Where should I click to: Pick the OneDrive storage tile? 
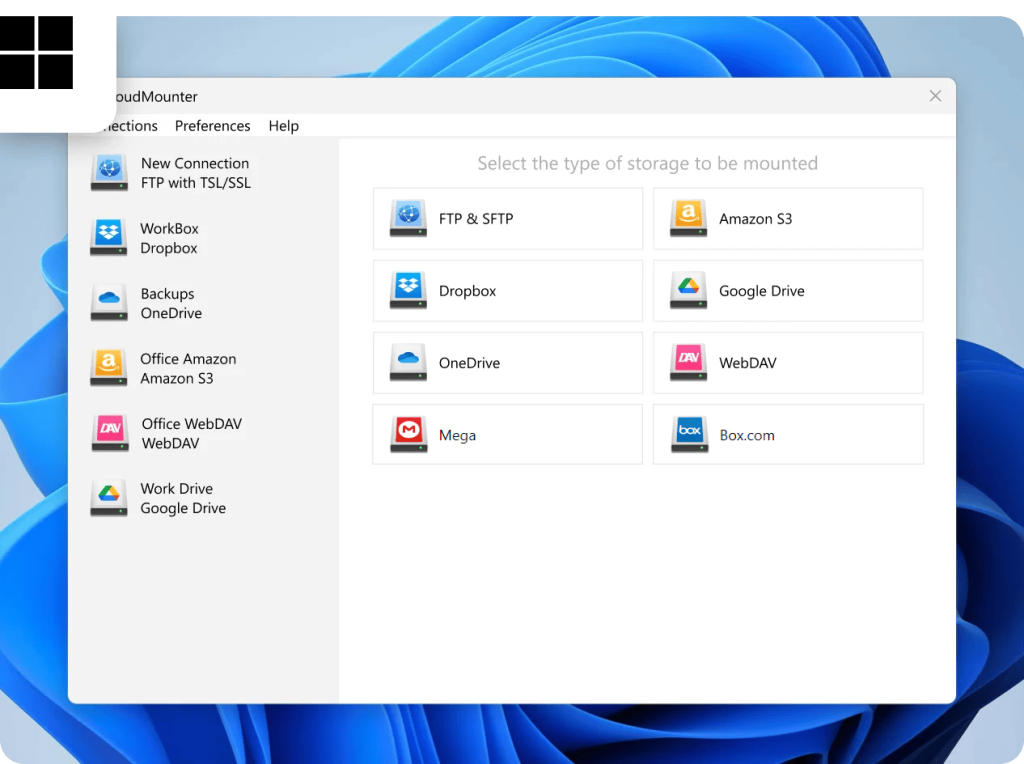click(x=508, y=362)
